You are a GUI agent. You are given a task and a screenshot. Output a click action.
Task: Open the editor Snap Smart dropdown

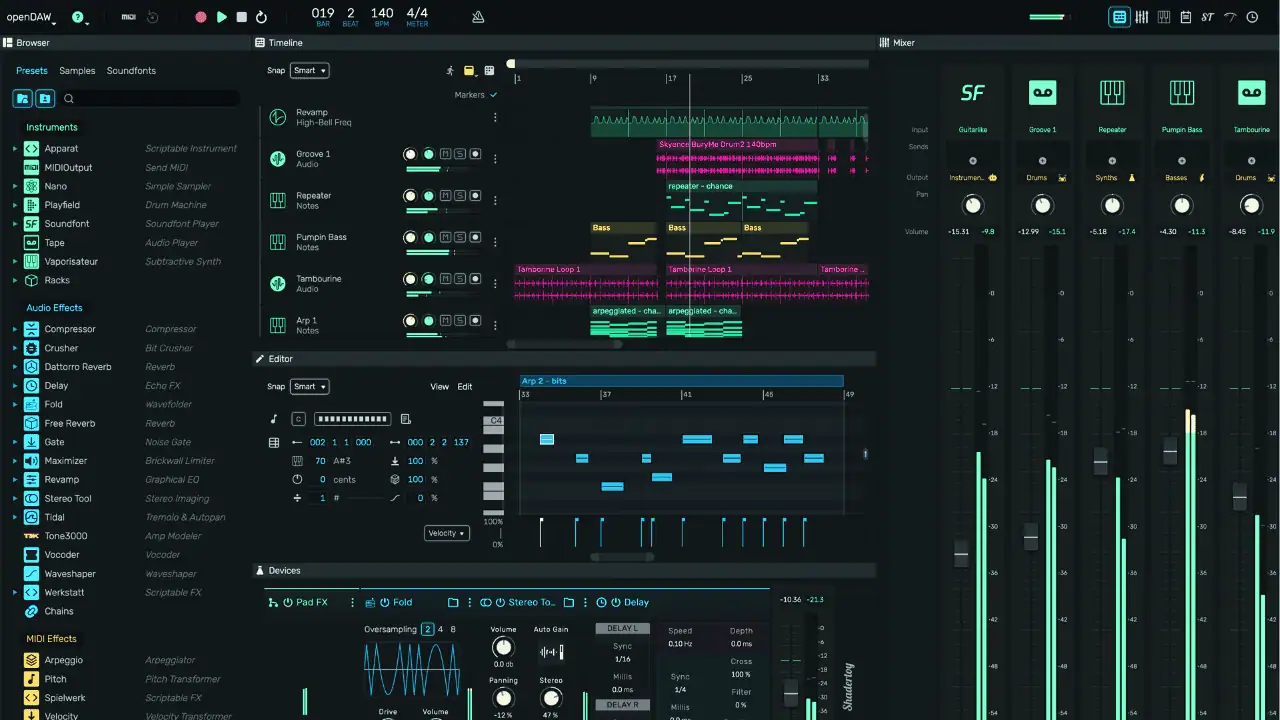(309, 387)
